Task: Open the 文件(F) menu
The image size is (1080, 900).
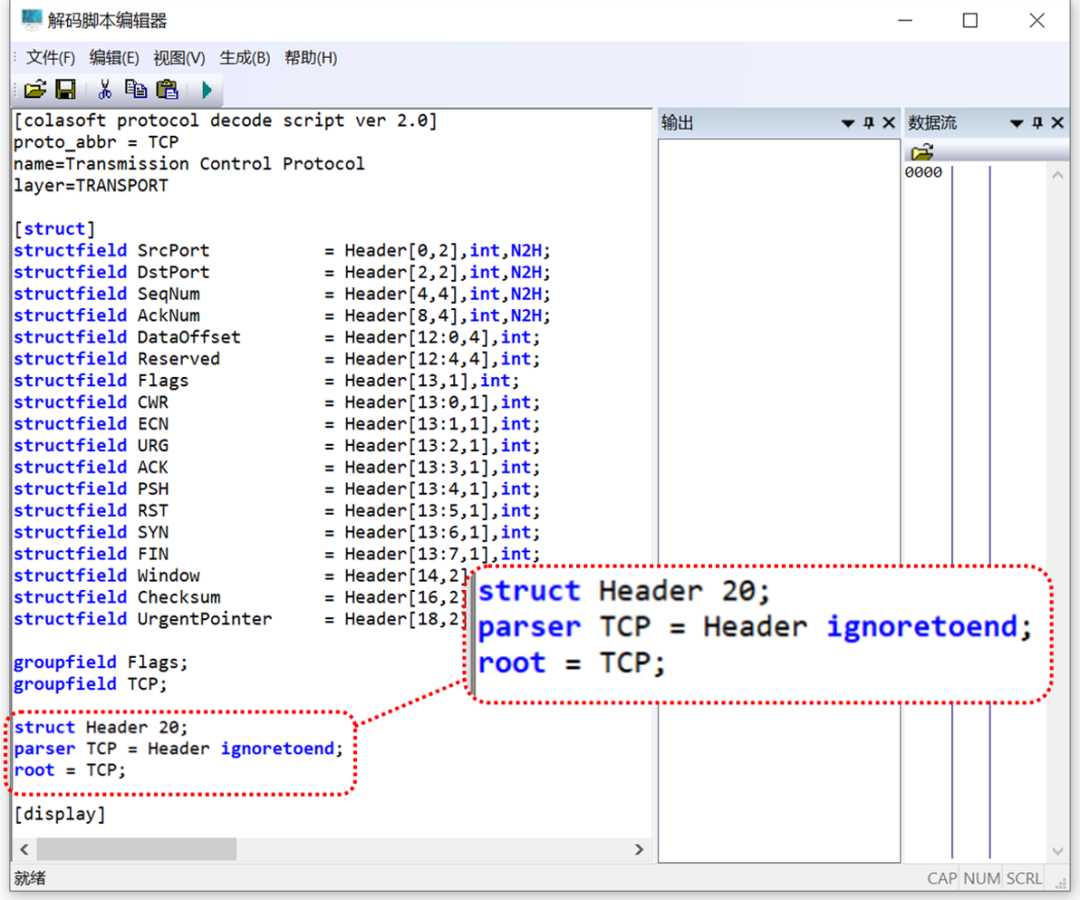Action: pyautogui.click(x=50, y=58)
